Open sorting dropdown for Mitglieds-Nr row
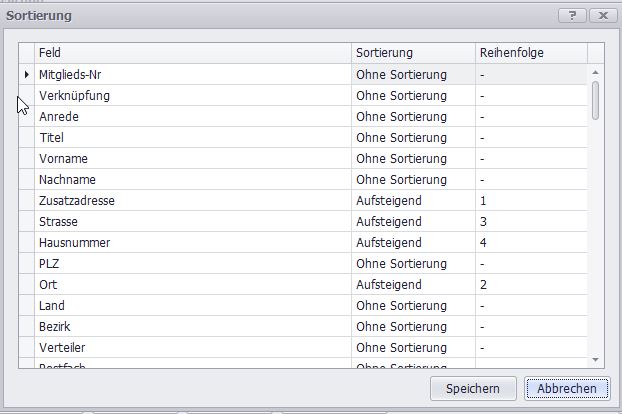This screenshot has width=622, height=414. pos(413,74)
